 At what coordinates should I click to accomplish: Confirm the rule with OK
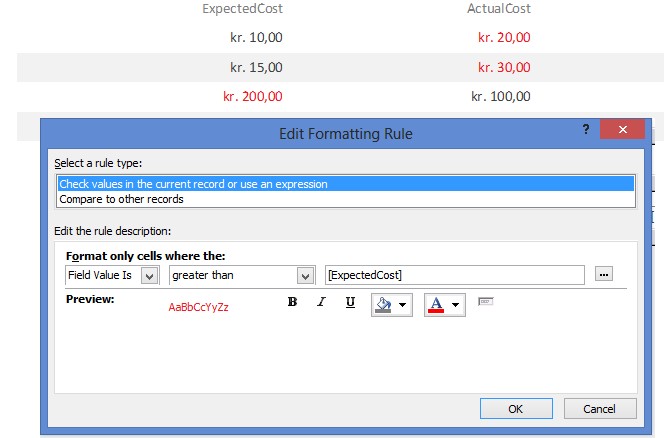[516, 409]
